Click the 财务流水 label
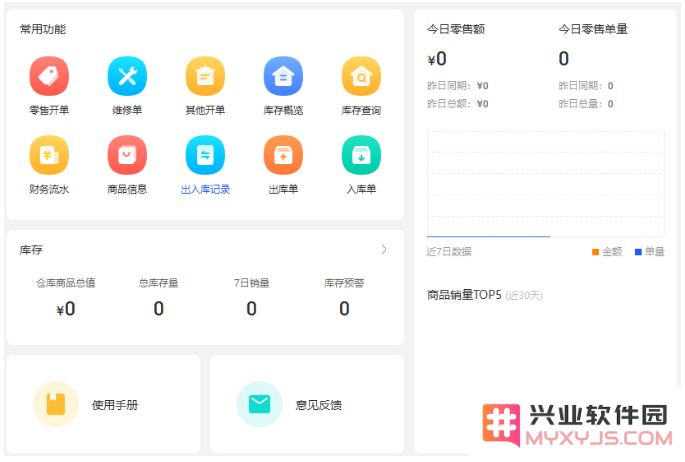The height and width of the screenshot is (462, 685). [49, 190]
